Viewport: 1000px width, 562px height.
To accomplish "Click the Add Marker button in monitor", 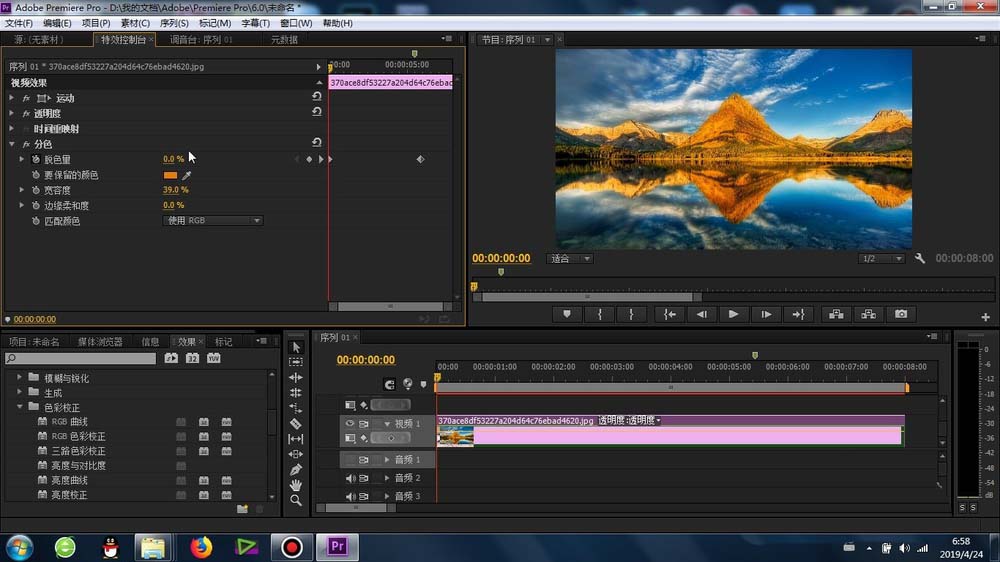I will [566, 314].
